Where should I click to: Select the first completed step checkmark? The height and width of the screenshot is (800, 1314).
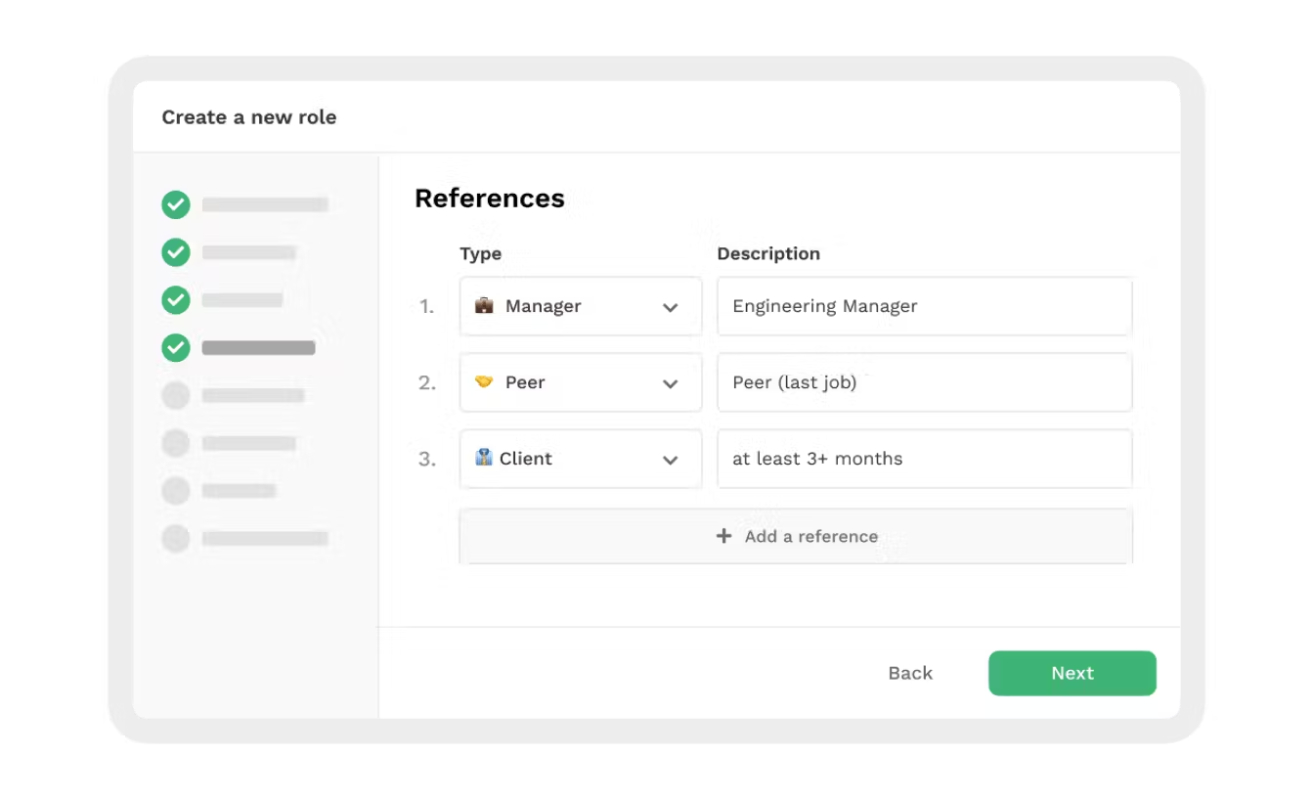176,205
